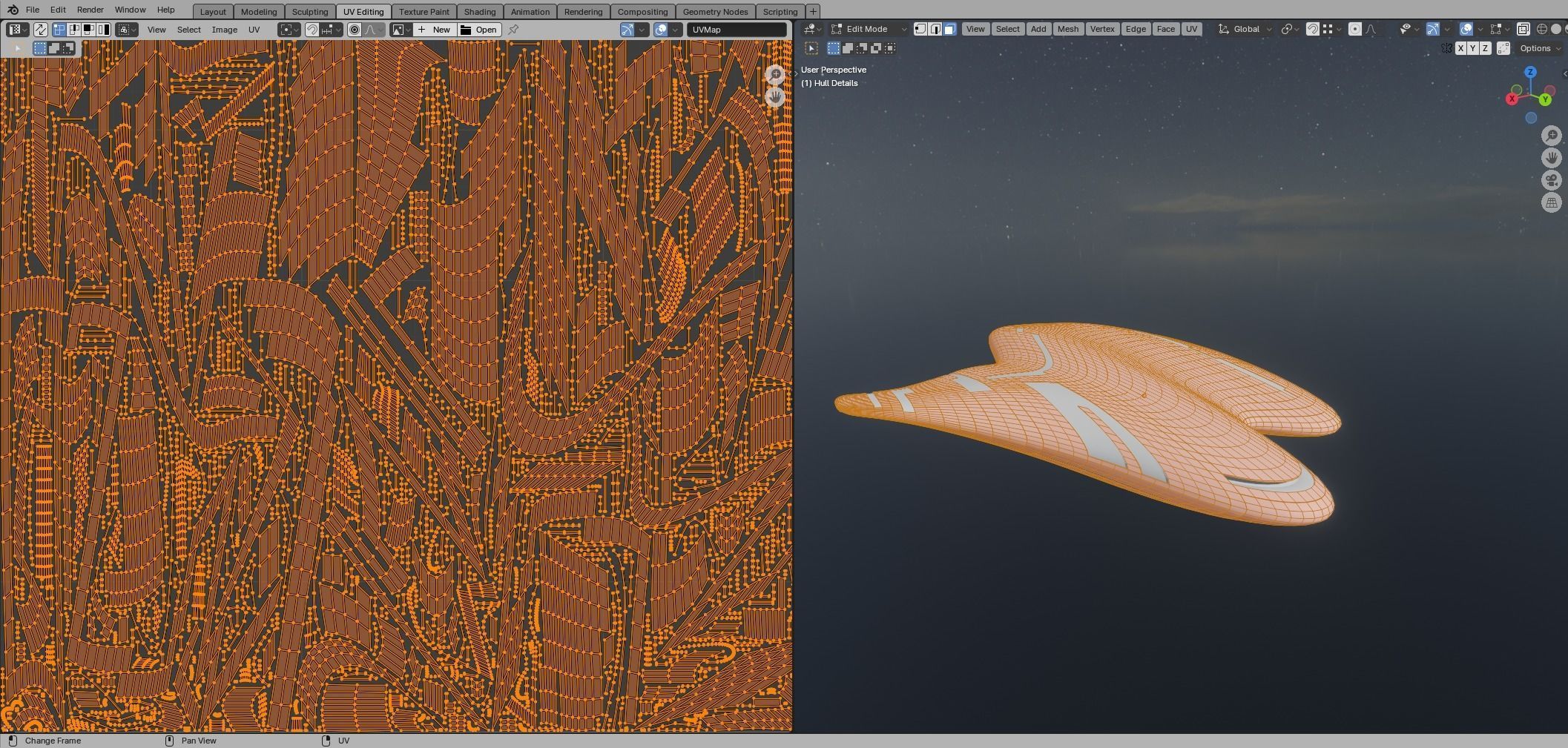The image size is (1568, 748).
Task: Switch perspective/orthographic view with the grid icon
Action: (1552, 202)
